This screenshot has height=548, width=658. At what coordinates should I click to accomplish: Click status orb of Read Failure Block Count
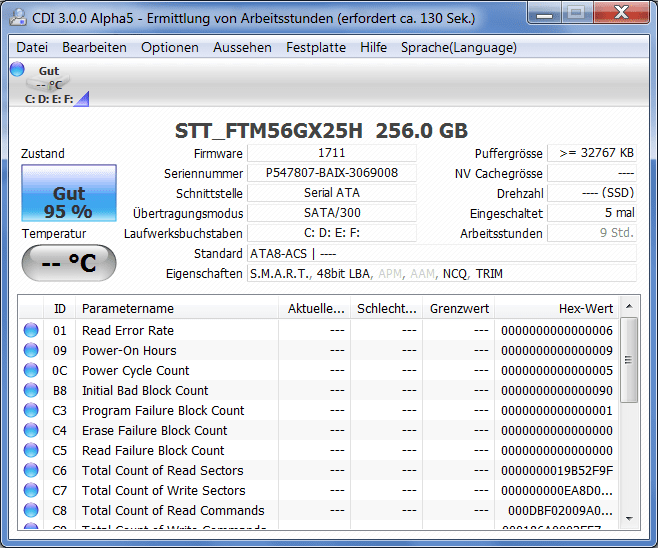(x=31, y=450)
